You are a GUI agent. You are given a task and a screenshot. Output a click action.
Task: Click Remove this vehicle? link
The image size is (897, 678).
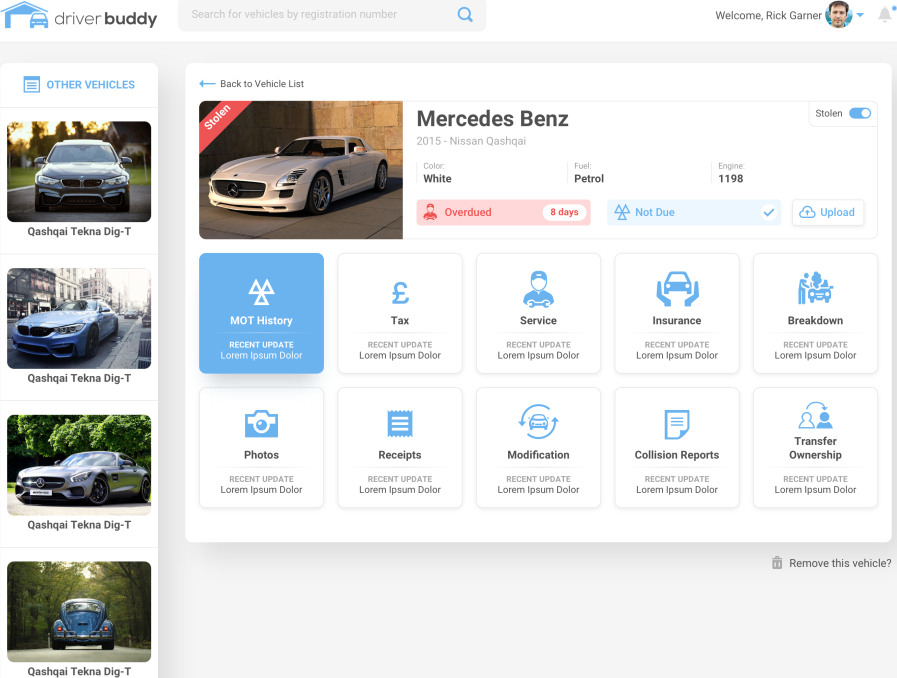[x=840, y=563]
